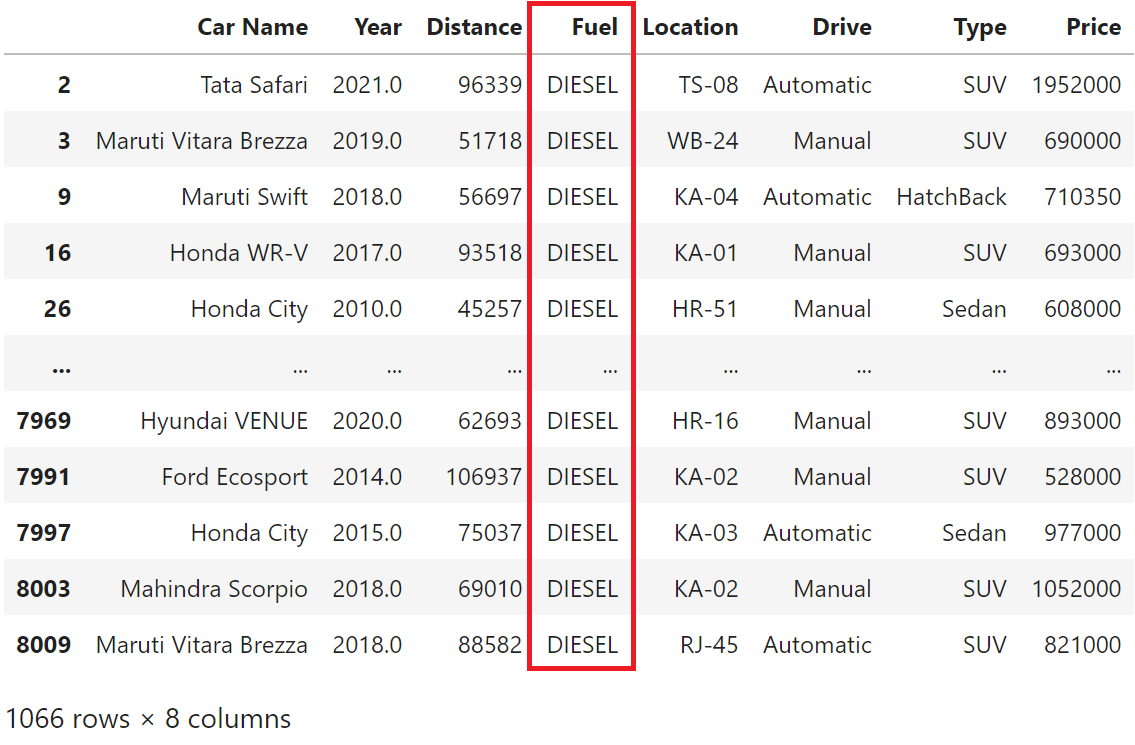Select row index 7997

[x=43, y=534]
